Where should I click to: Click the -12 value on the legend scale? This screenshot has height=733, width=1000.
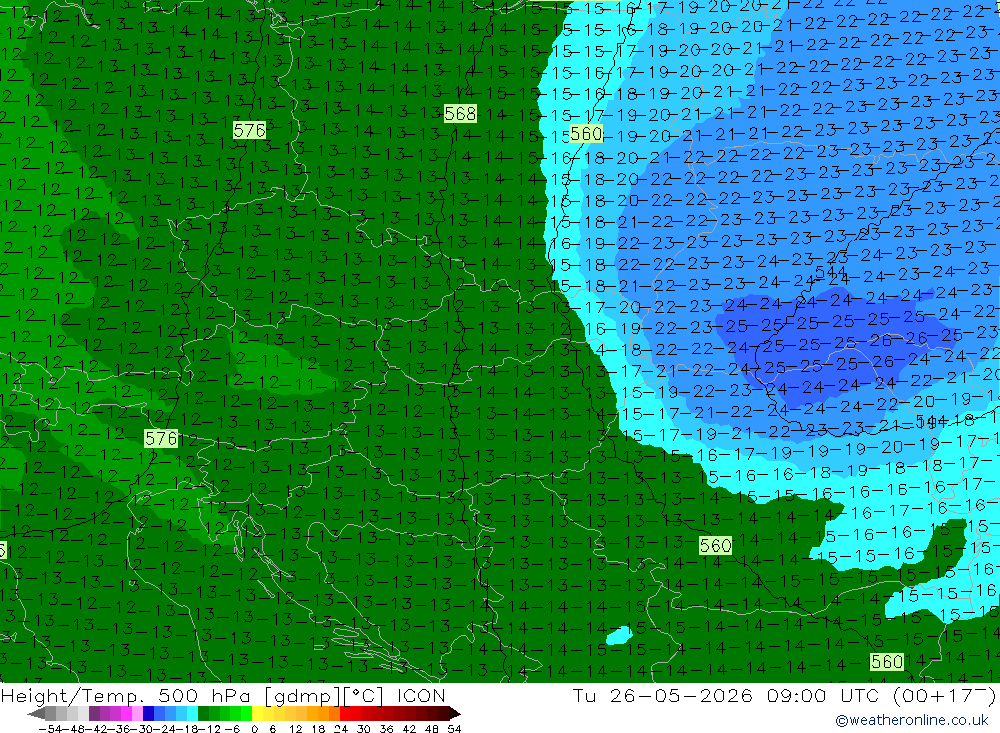210,729
